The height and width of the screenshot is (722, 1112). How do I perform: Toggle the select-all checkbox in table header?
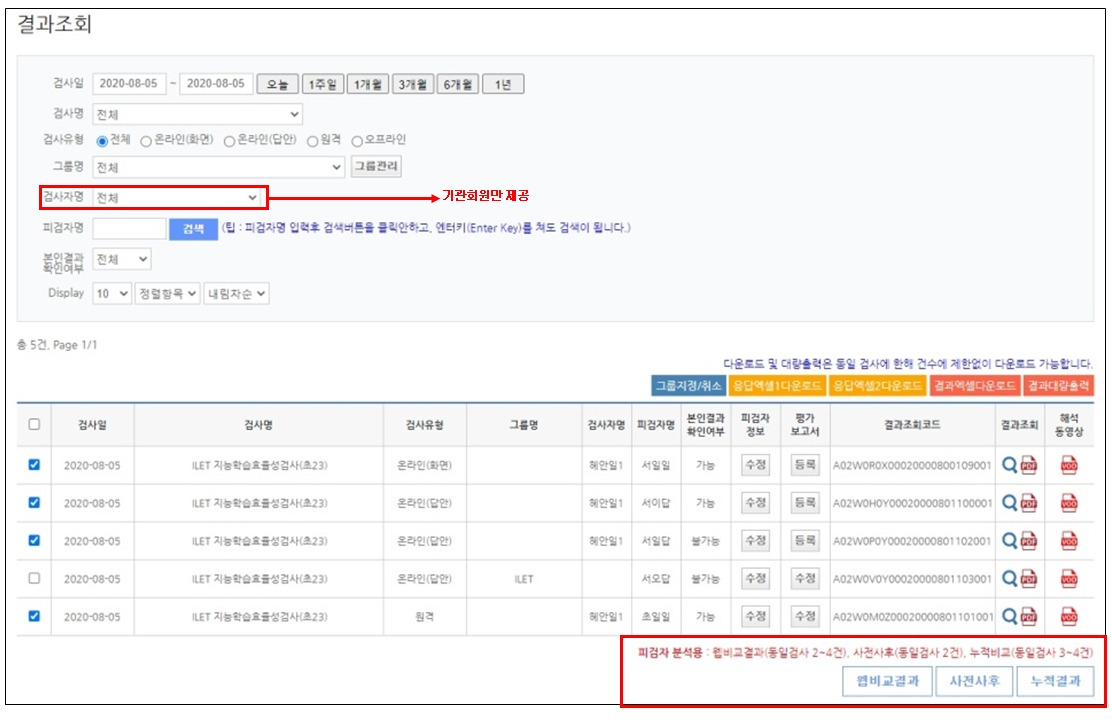pyautogui.click(x=34, y=424)
